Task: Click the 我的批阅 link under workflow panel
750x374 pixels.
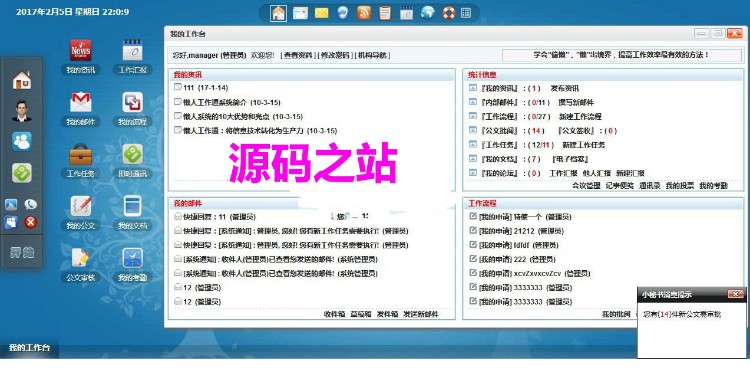Action: pos(616,314)
